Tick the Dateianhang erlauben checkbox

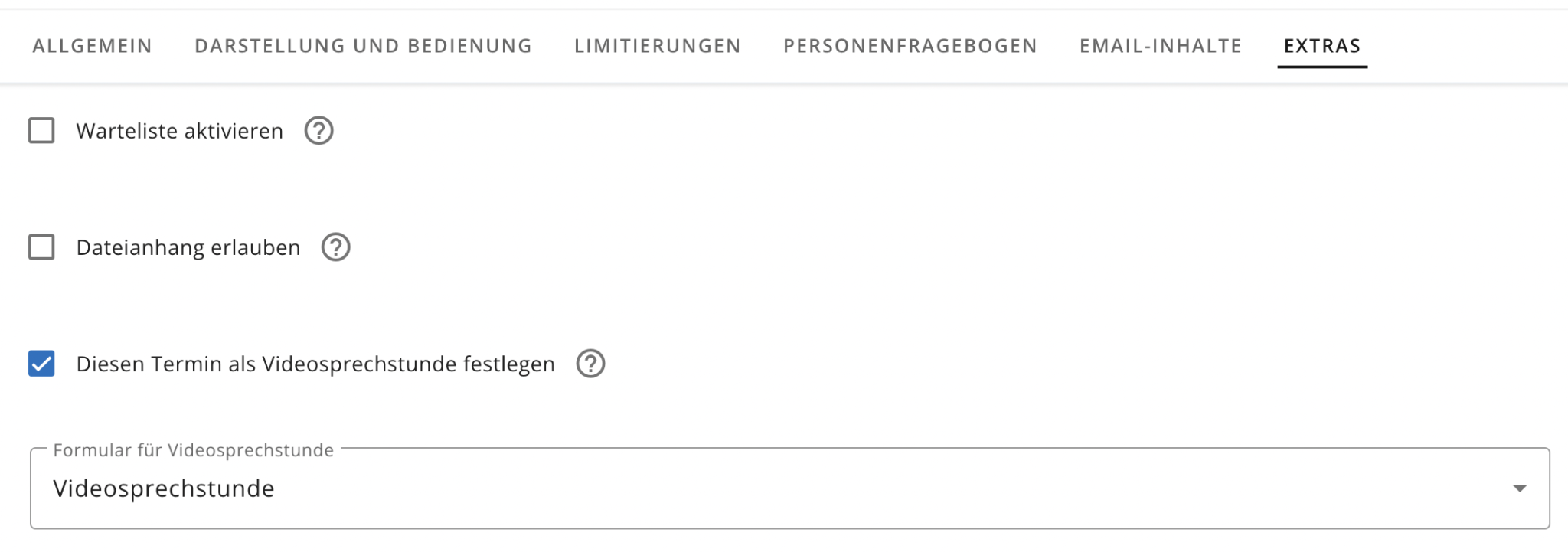pos(41,247)
